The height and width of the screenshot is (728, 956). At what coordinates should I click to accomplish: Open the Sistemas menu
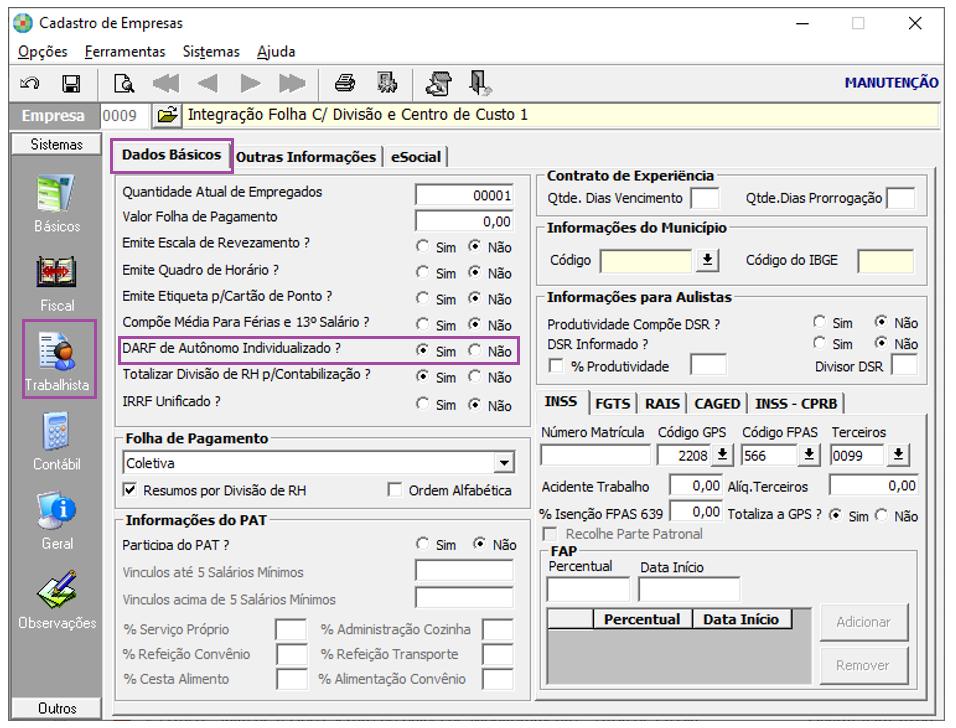[211, 52]
